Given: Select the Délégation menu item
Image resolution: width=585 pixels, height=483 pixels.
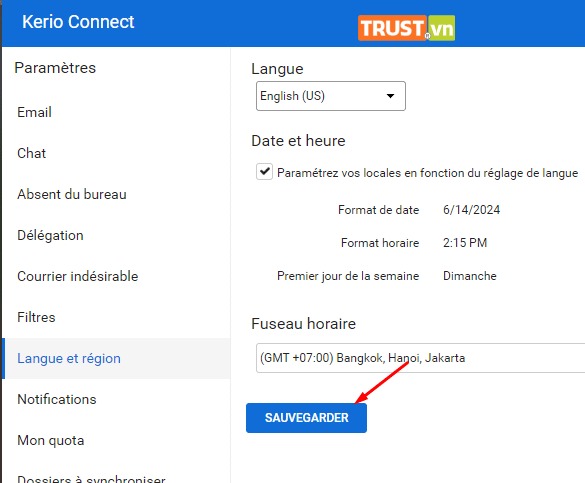Looking at the screenshot, I should [50, 235].
